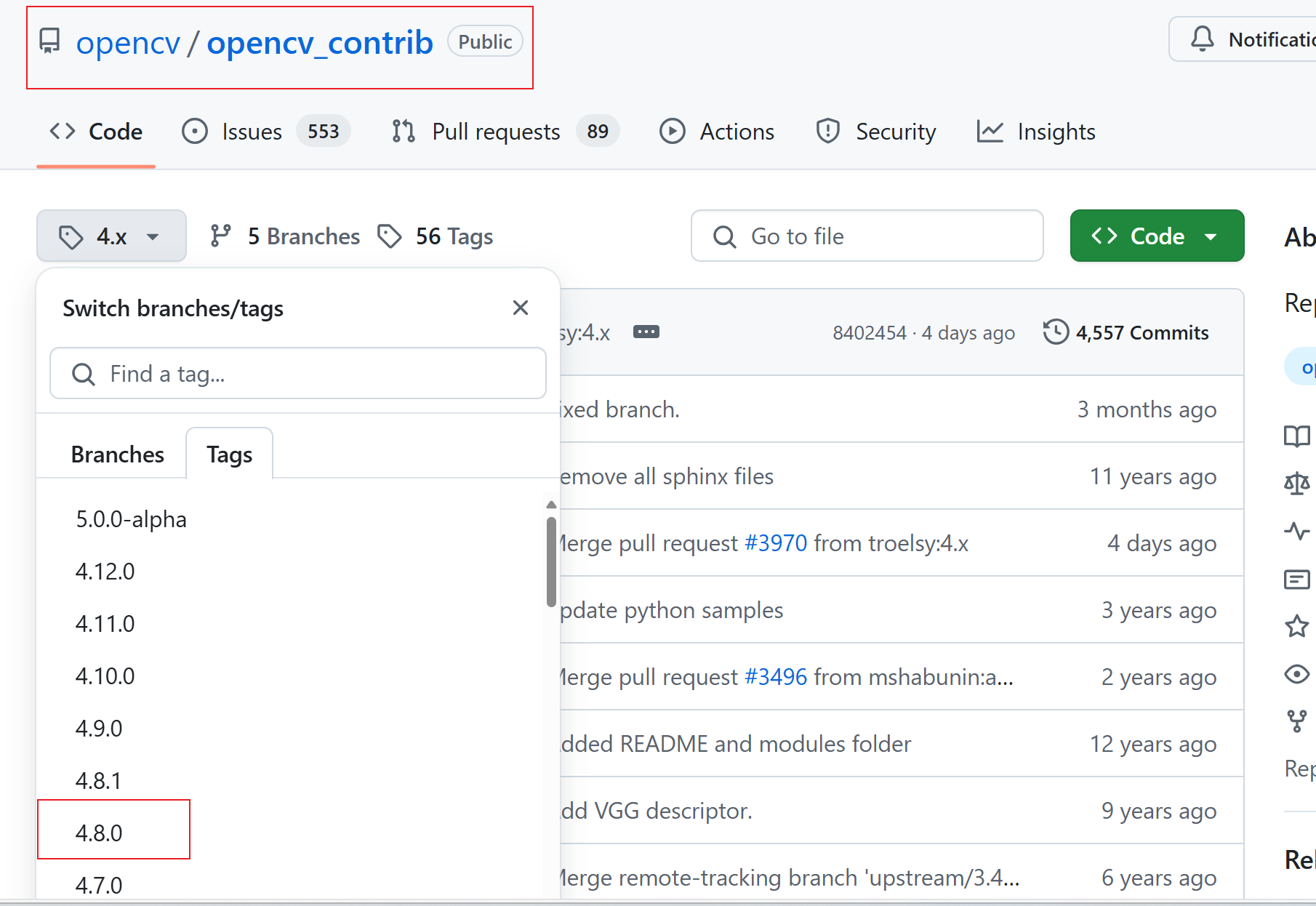Screen dimensions: 1316x906
Task: Open 'Merge remote-tracking branch upstream/3.4' commit
Action: 790,878
